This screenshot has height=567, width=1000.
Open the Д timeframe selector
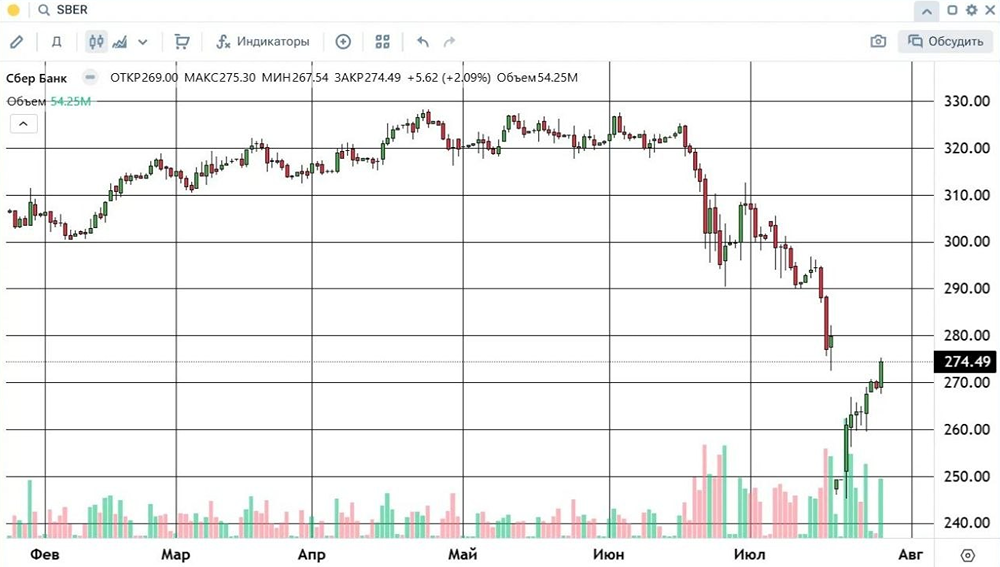pyautogui.click(x=56, y=42)
